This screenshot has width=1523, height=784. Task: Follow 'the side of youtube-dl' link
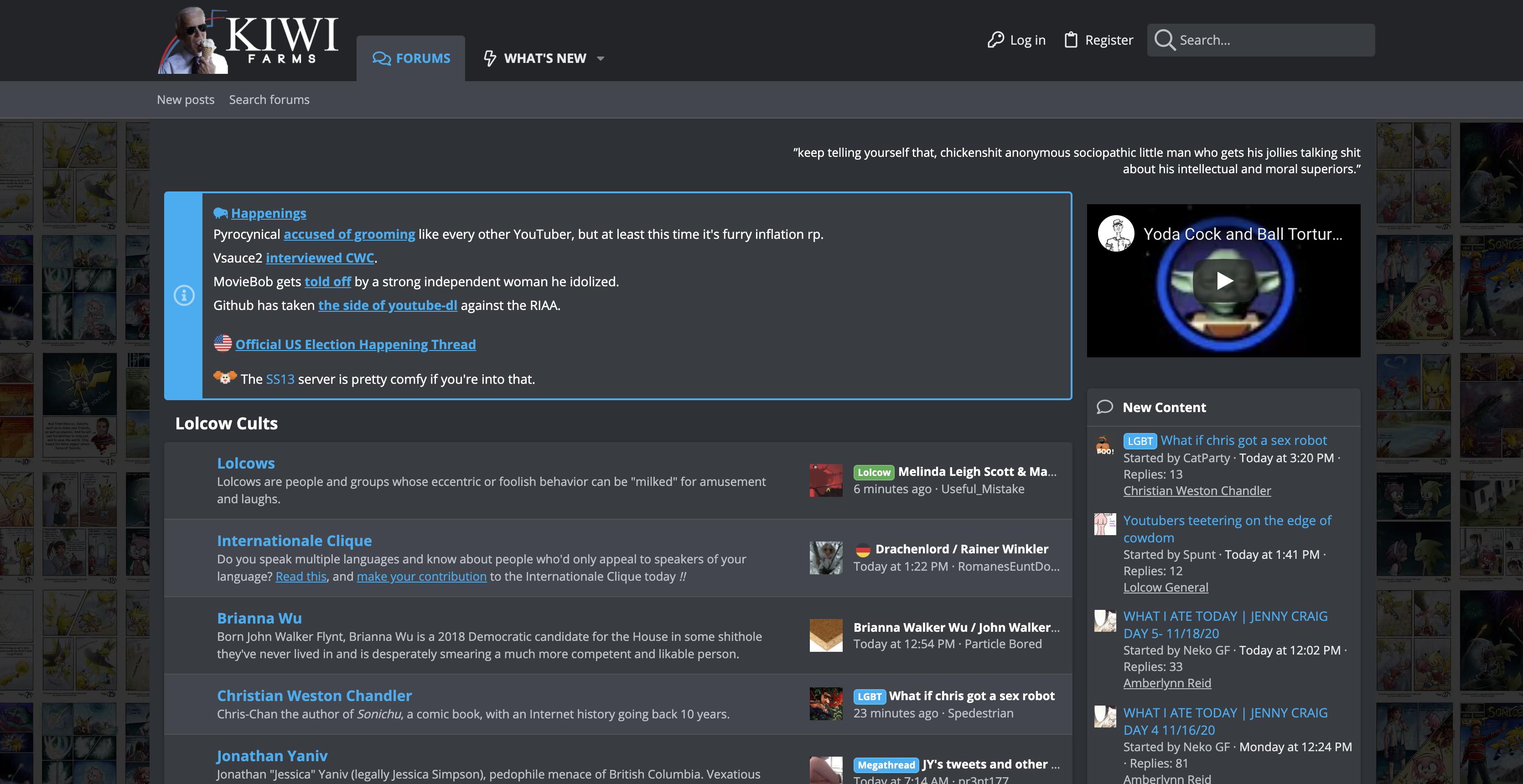388,305
